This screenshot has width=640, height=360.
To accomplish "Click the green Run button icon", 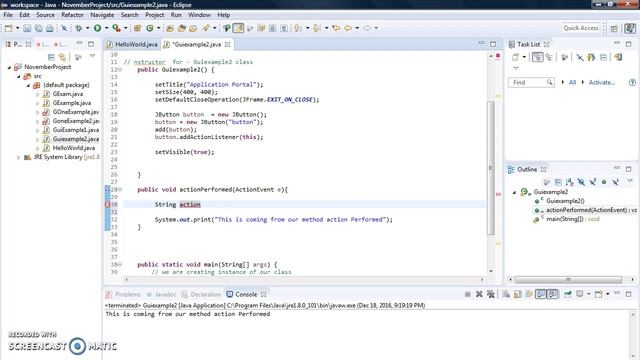I will tap(98, 28).
